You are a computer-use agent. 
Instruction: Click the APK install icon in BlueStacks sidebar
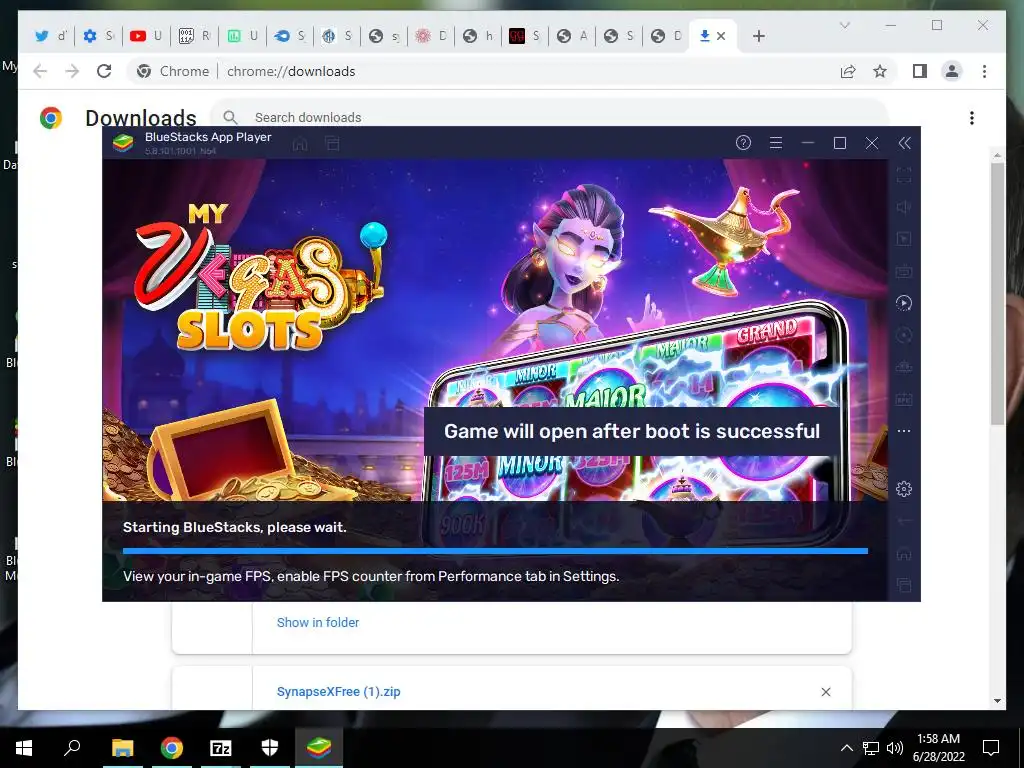coord(904,399)
